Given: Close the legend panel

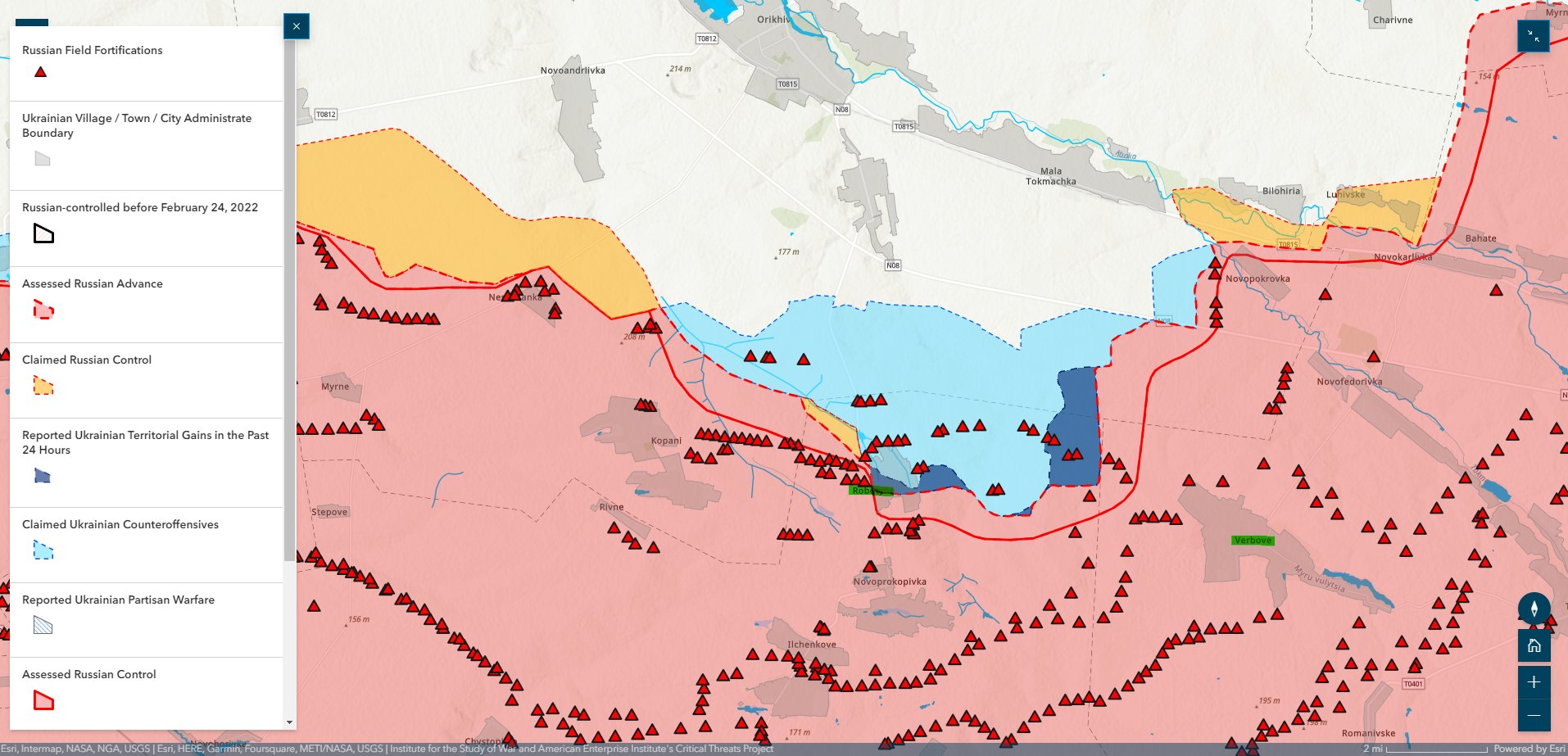Looking at the screenshot, I should click(x=297, y=26).
